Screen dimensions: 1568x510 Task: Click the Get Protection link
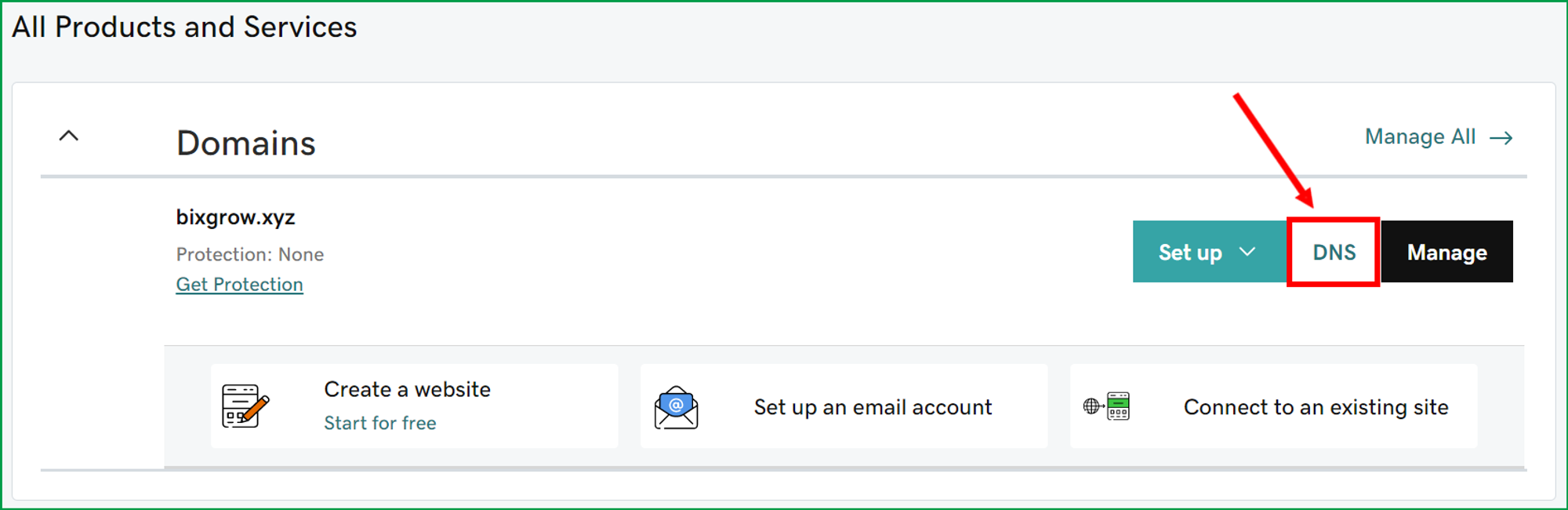(239, 284)
